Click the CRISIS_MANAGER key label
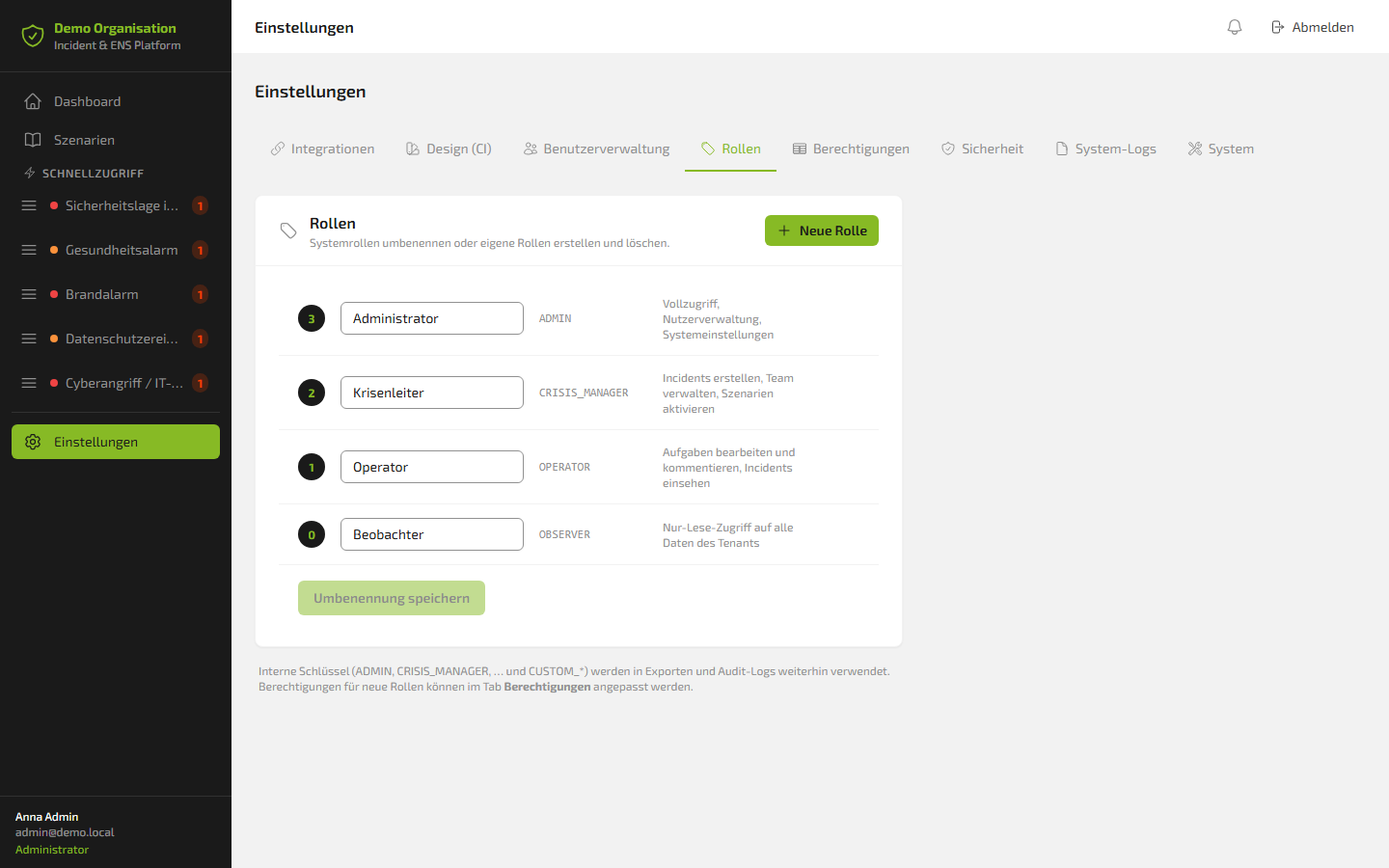The width and height of the screenshot is (1389, 868). pos(584,393)
